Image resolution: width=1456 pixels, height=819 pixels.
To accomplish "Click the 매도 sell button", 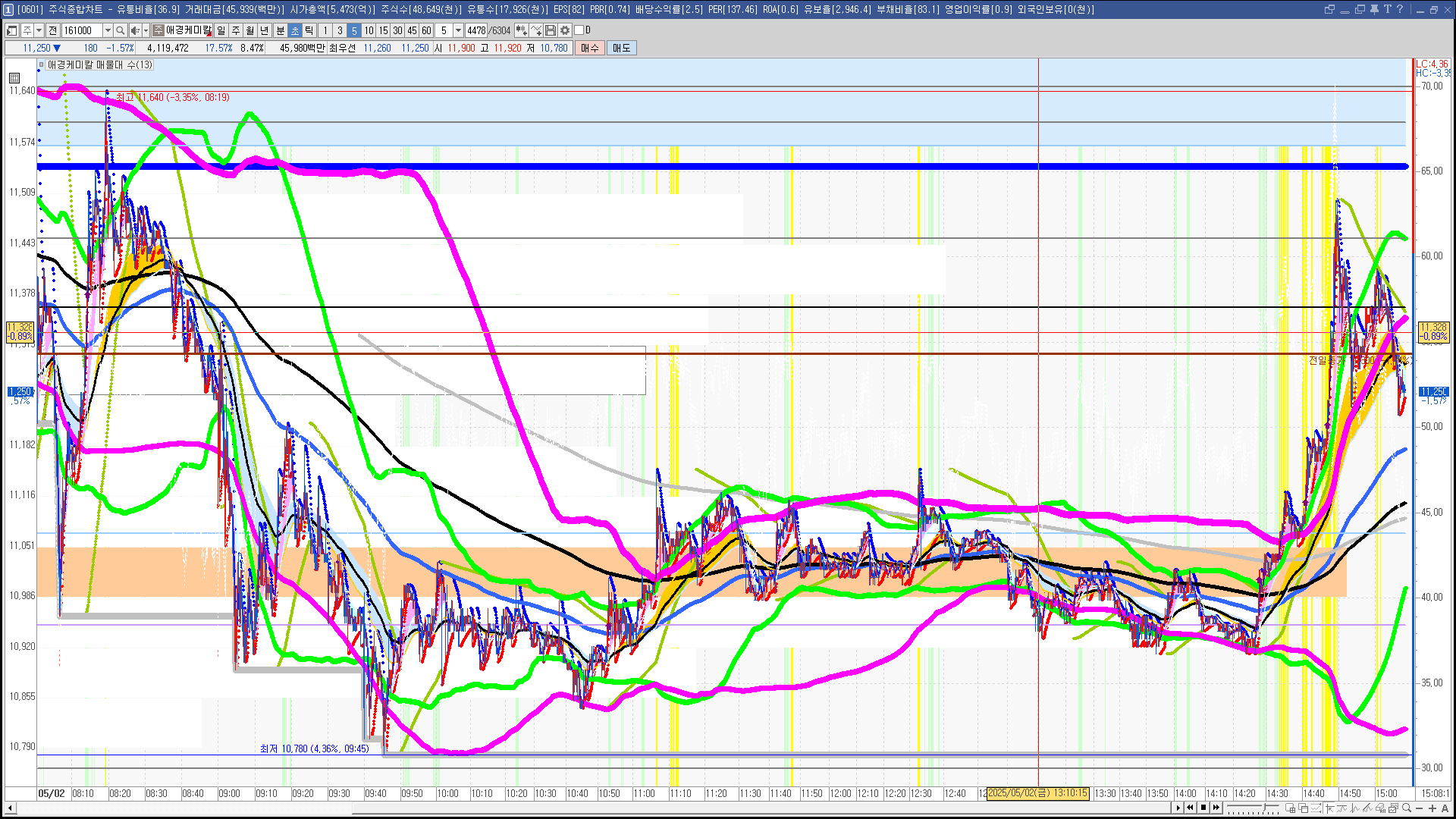I will click(621, 48).
